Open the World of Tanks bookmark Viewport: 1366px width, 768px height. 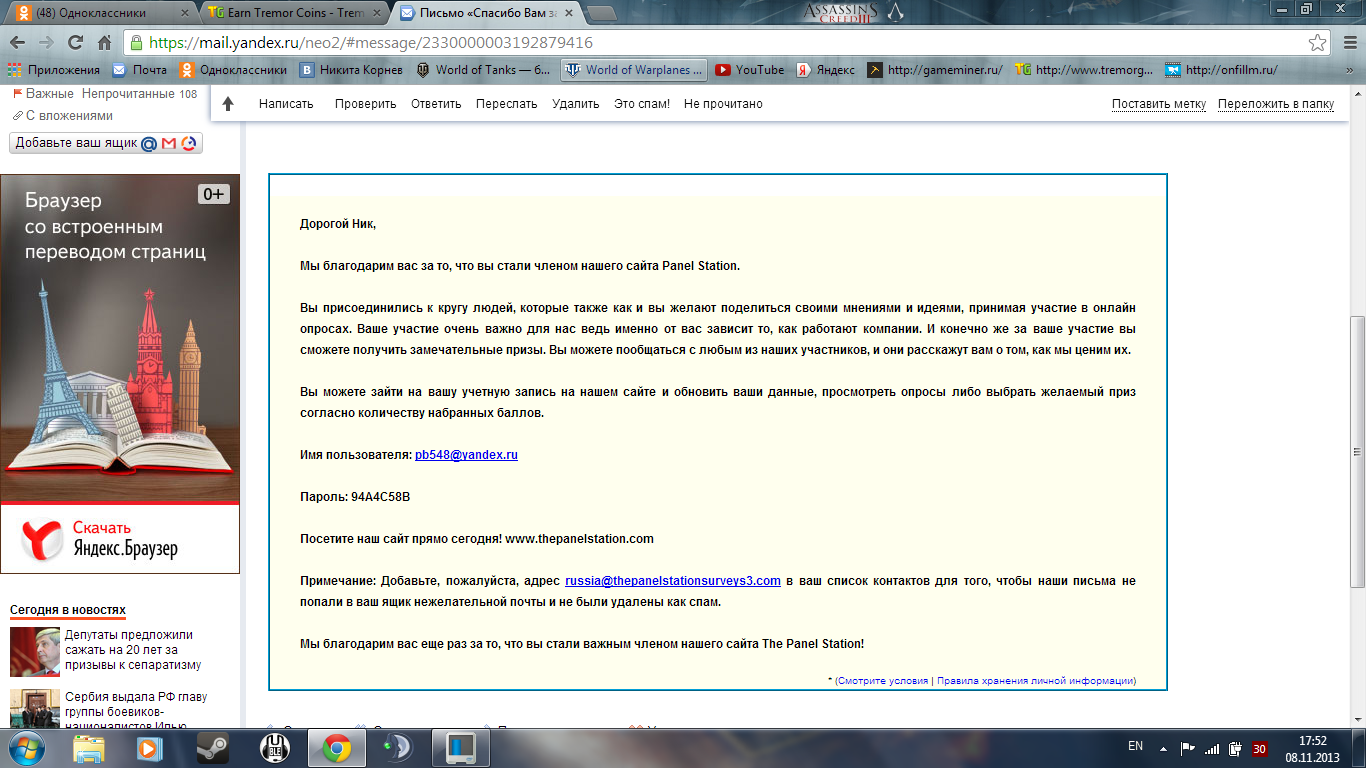pyautogui.click(x=483, y=70)
